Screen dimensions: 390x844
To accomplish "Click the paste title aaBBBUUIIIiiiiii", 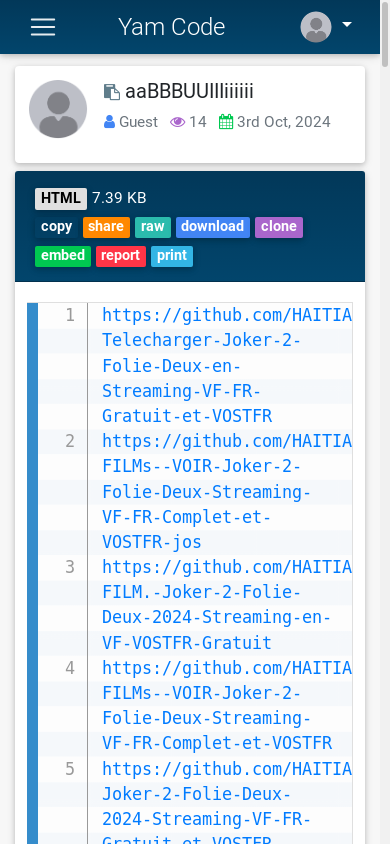I will (x=189, y=92).
